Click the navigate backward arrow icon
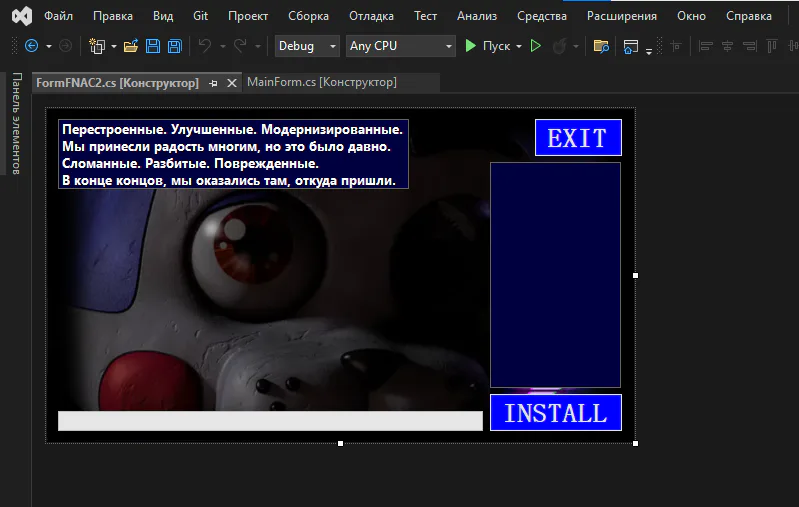This screenshot has height=507, width=799. tap(32, 46)
